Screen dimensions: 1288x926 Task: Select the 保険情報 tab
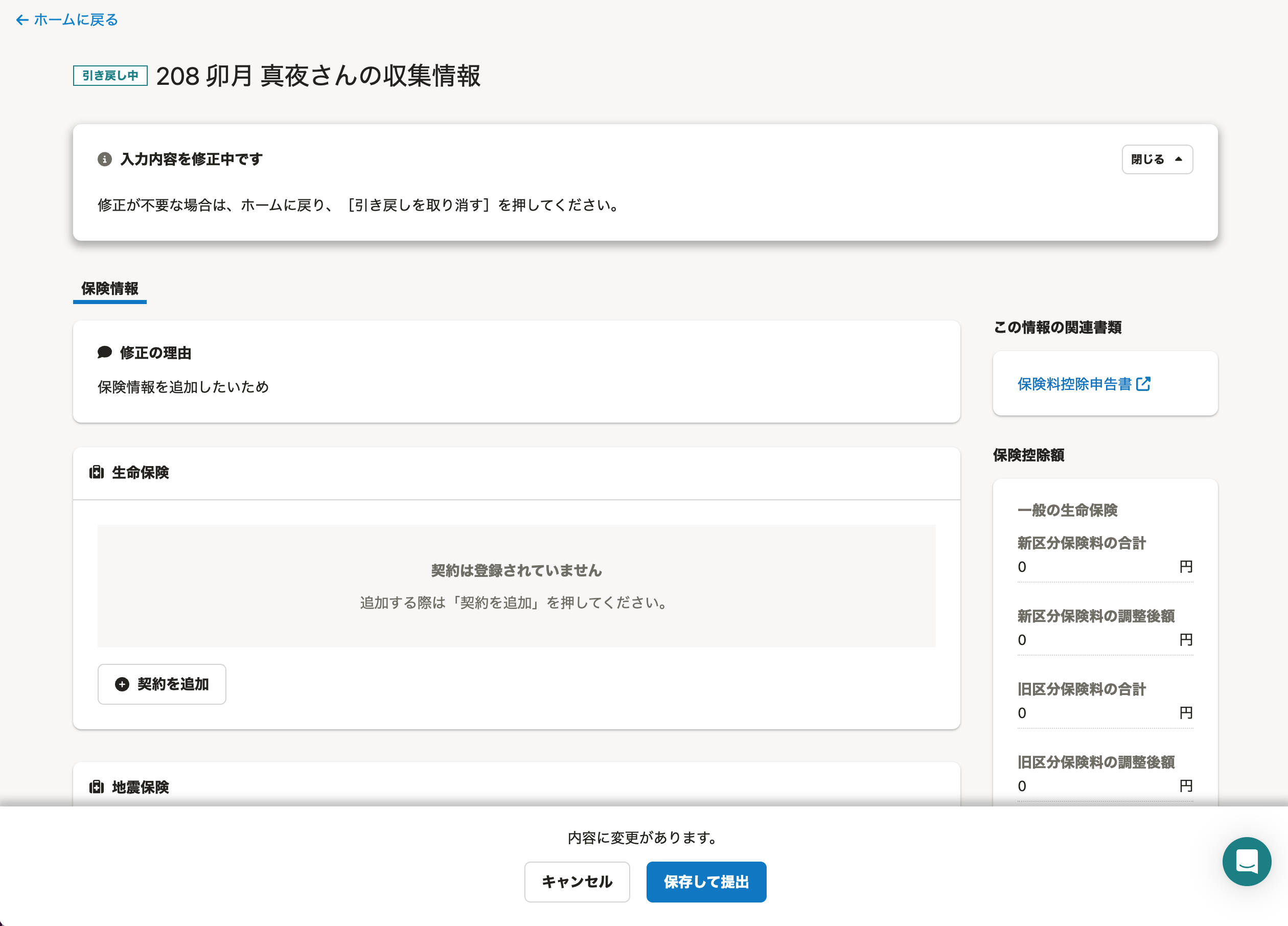tap(109, 288)
